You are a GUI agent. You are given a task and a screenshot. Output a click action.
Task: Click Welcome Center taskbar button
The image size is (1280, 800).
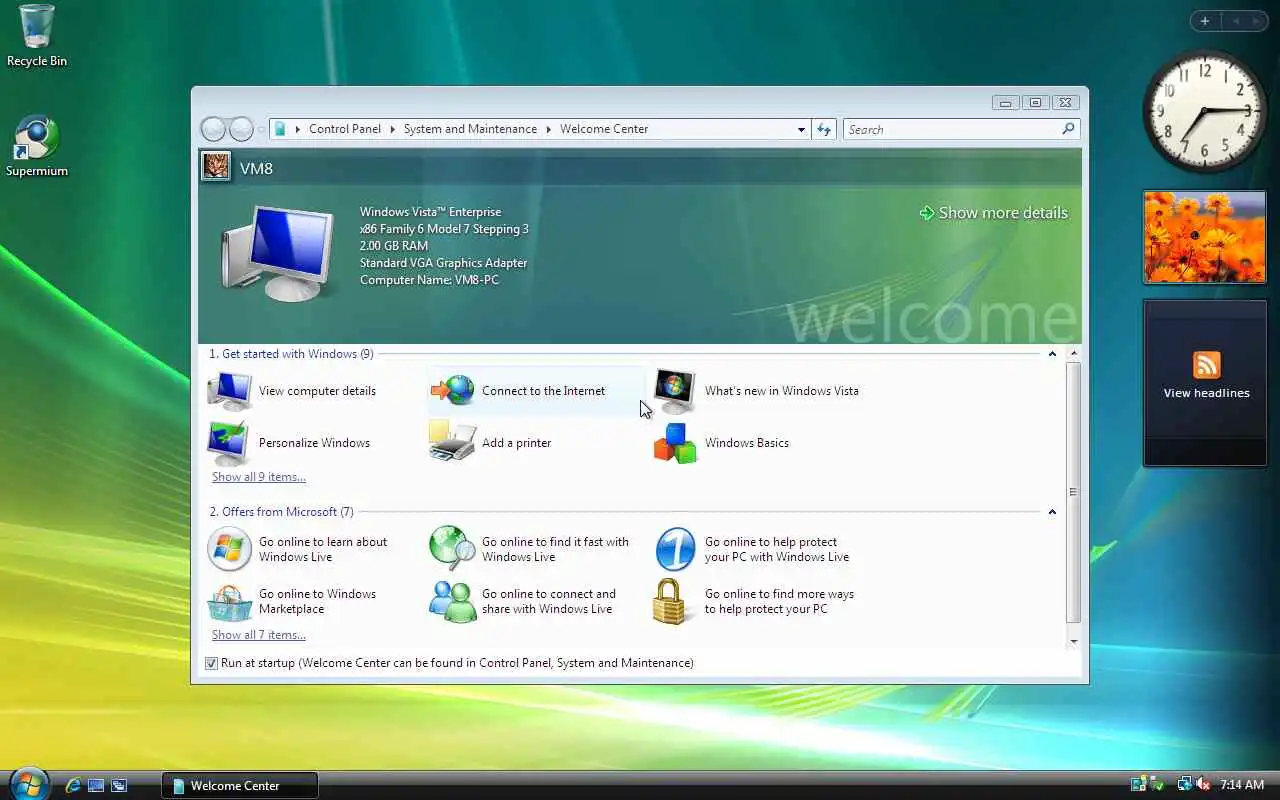click(x=240, y=786)
